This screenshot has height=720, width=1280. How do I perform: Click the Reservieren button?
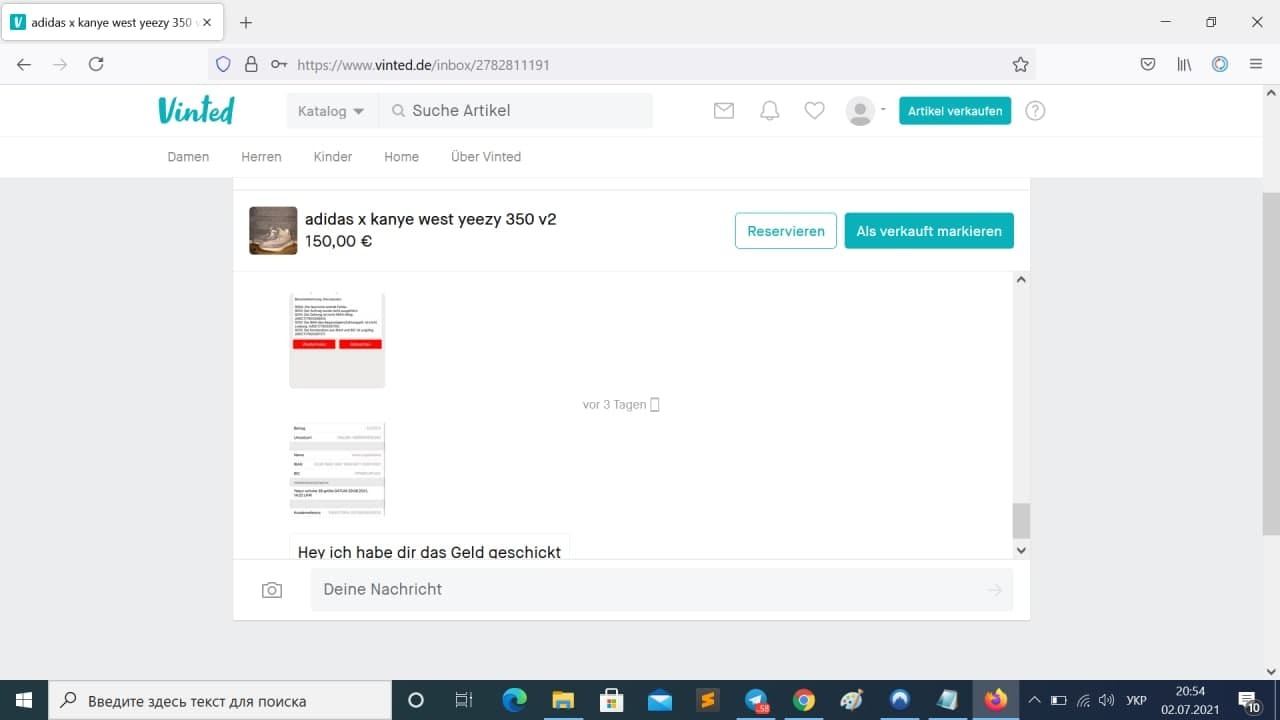tap(786, 231)
